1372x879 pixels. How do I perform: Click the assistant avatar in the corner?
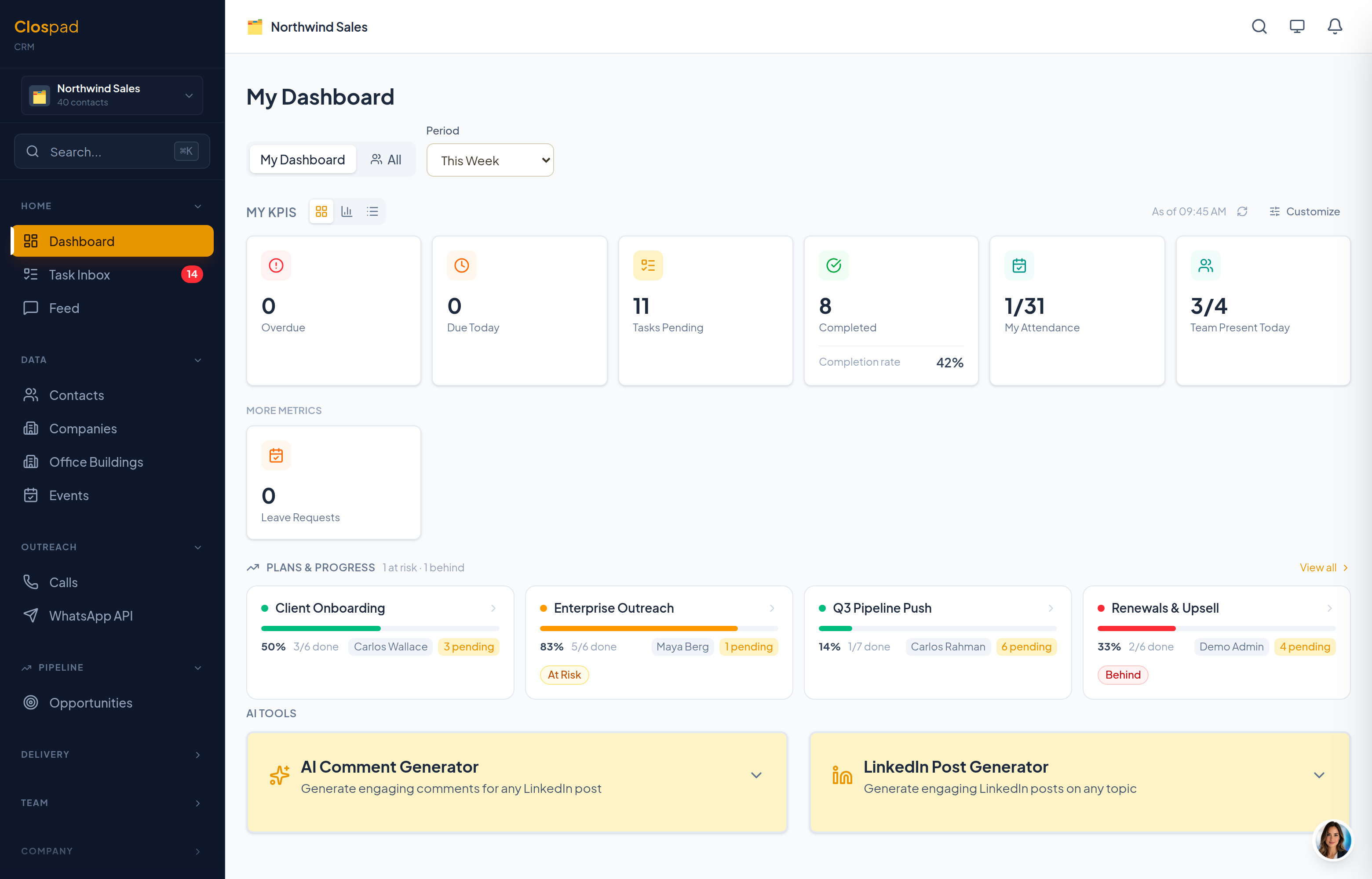click(1332, 840)
